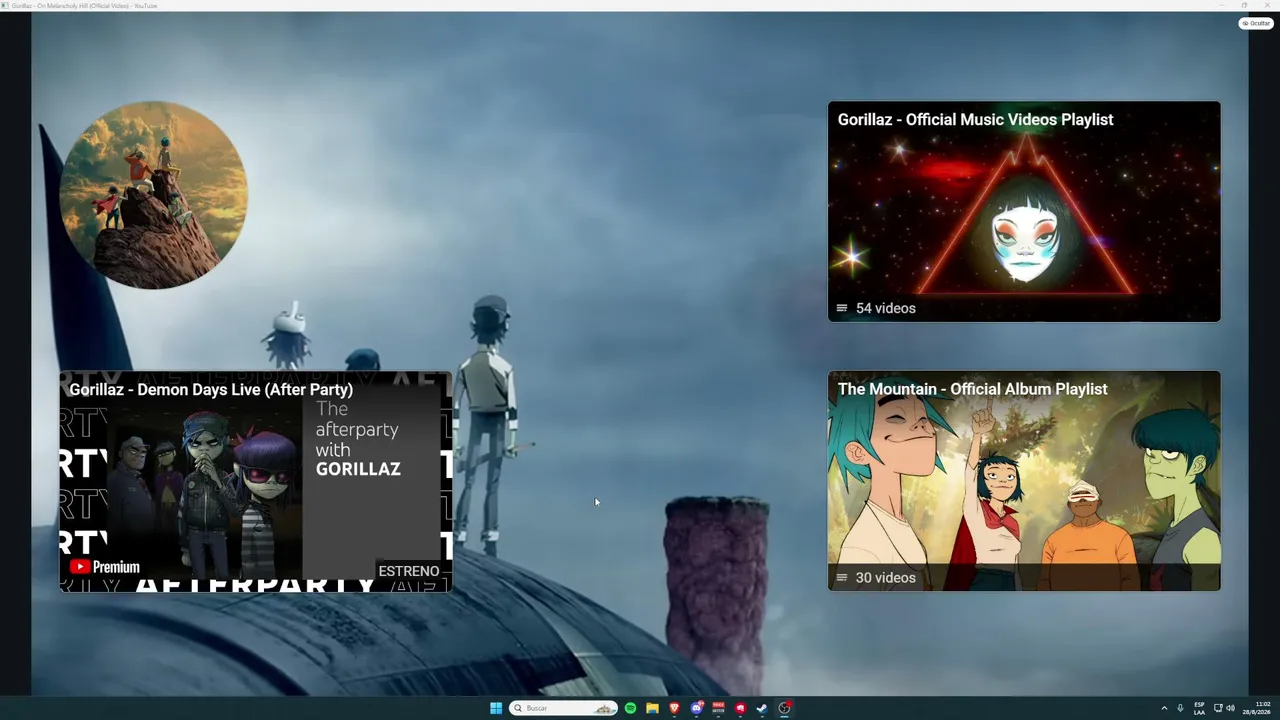Open Discord from the taskbar
The image size is (1280, 720).
[x=696, y=708]
